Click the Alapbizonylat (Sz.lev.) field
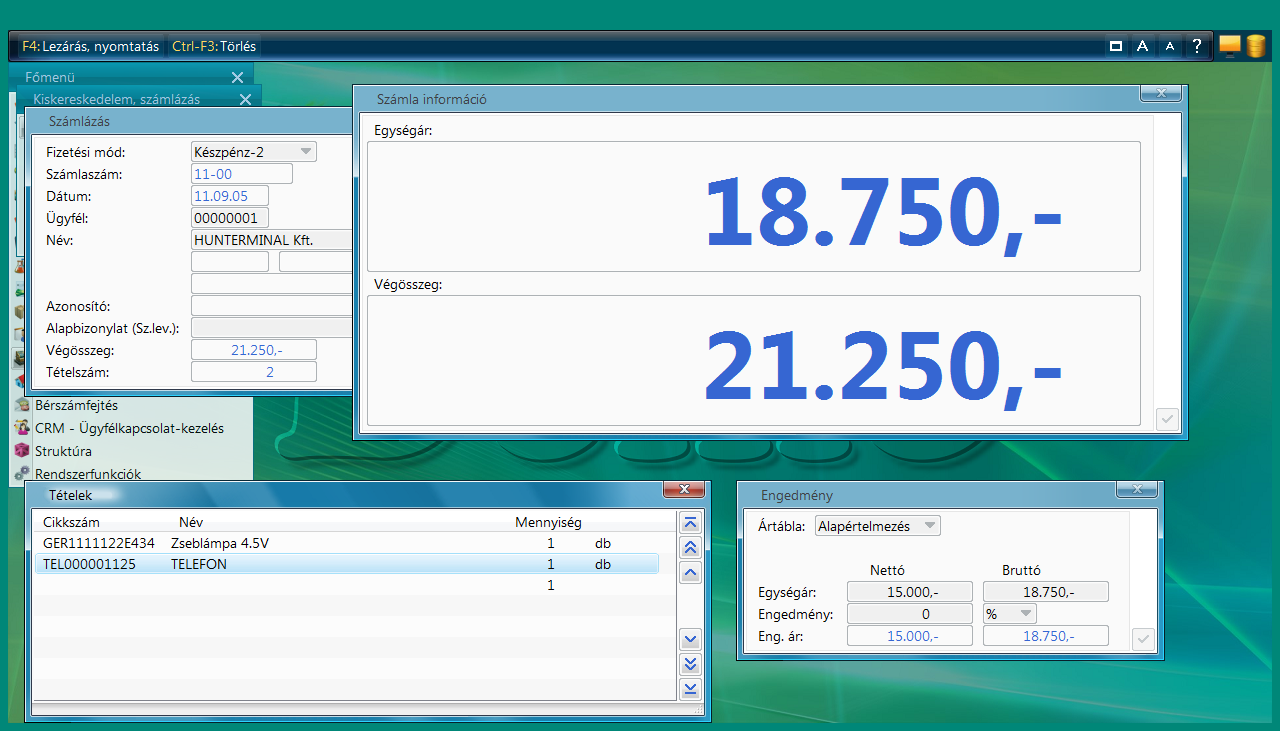This screenshot has width=1280, height=731. [272, 328]
